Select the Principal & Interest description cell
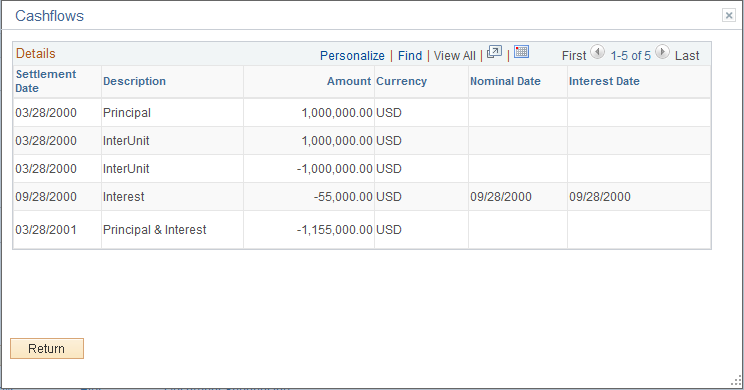This screenshot has height=390, width=744. click(155, 230)
